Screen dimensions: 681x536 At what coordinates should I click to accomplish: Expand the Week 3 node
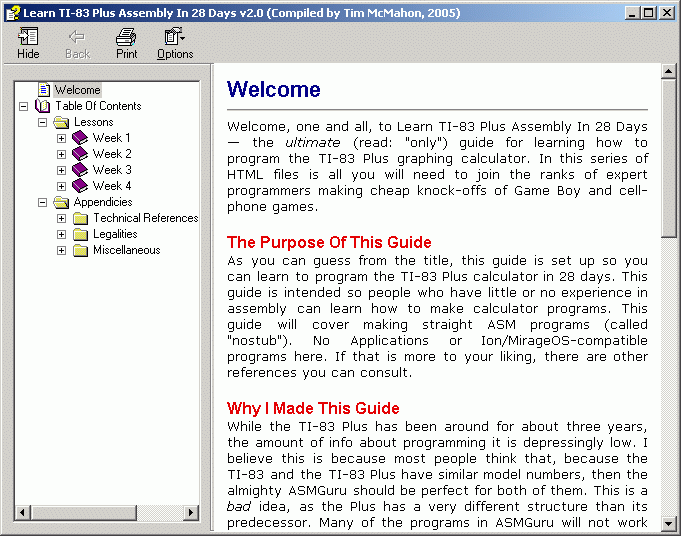pos(62,170)
